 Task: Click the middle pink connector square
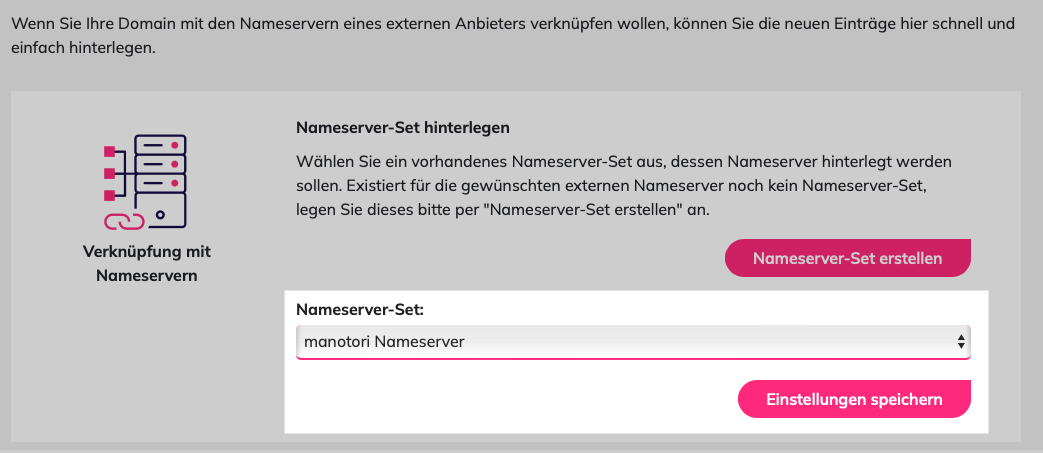click(110, 174)
